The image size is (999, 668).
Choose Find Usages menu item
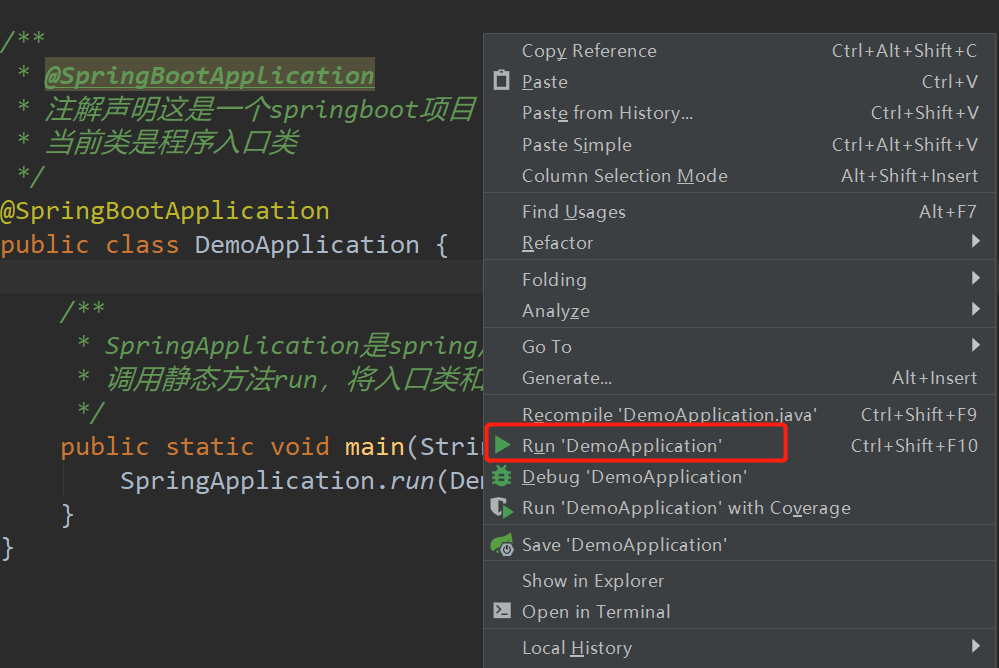(573, 212)
